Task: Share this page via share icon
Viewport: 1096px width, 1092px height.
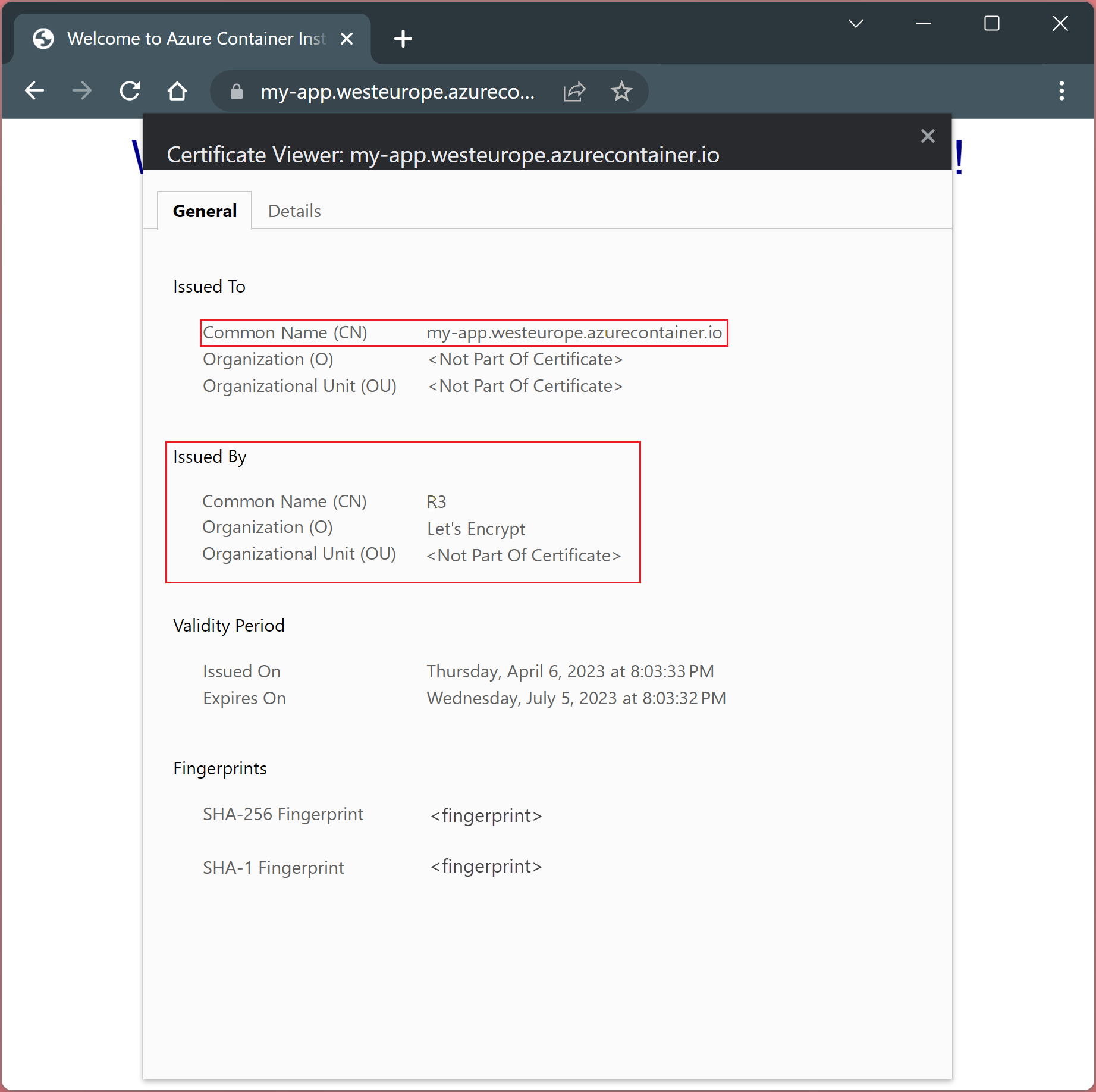Action: (x=574, y=92)
